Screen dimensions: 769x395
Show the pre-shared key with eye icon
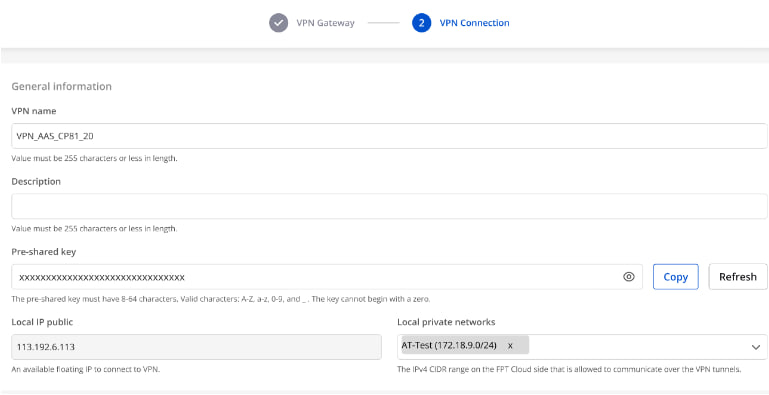click(x=629, y=277)
